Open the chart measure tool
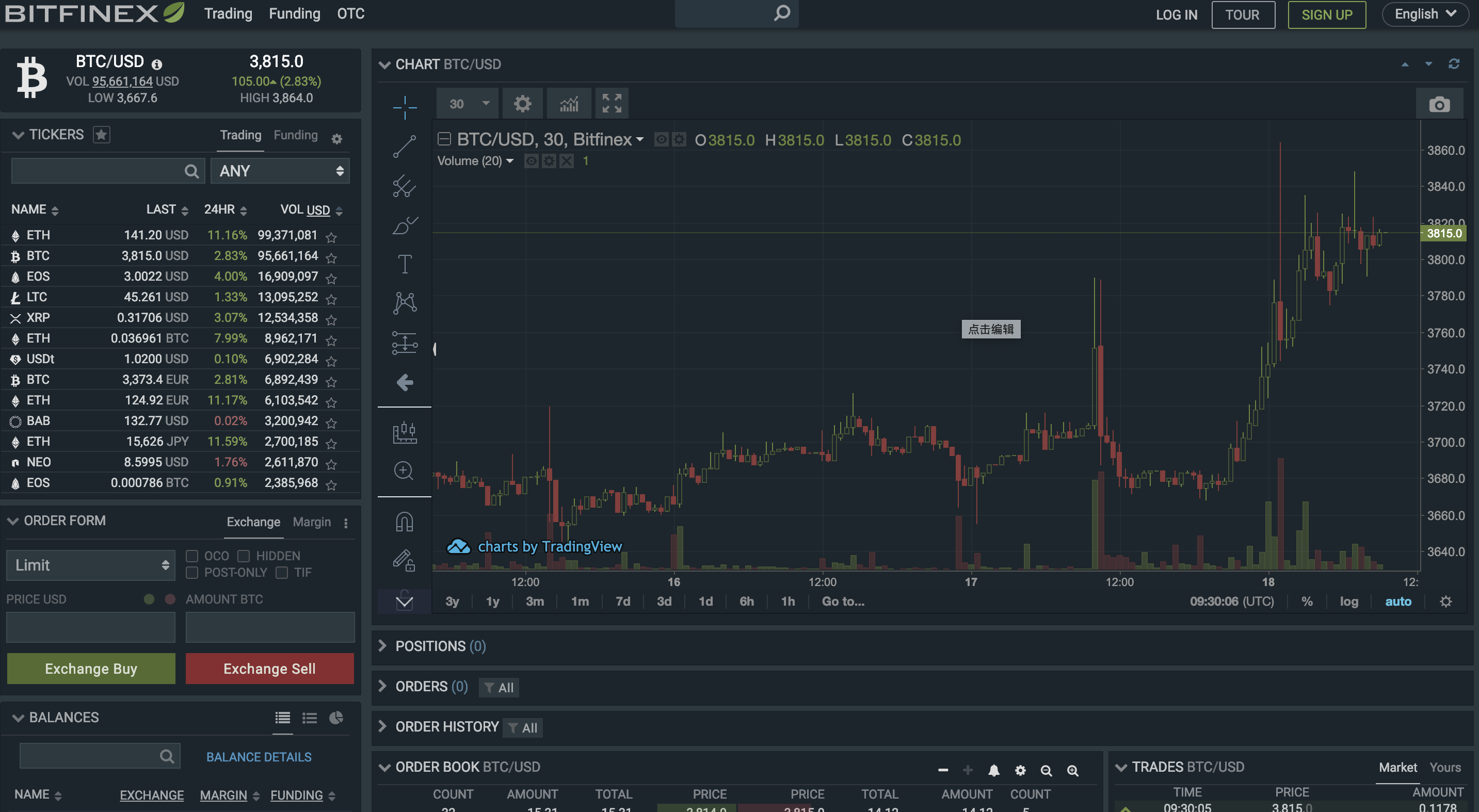 (x=405, y=433)
